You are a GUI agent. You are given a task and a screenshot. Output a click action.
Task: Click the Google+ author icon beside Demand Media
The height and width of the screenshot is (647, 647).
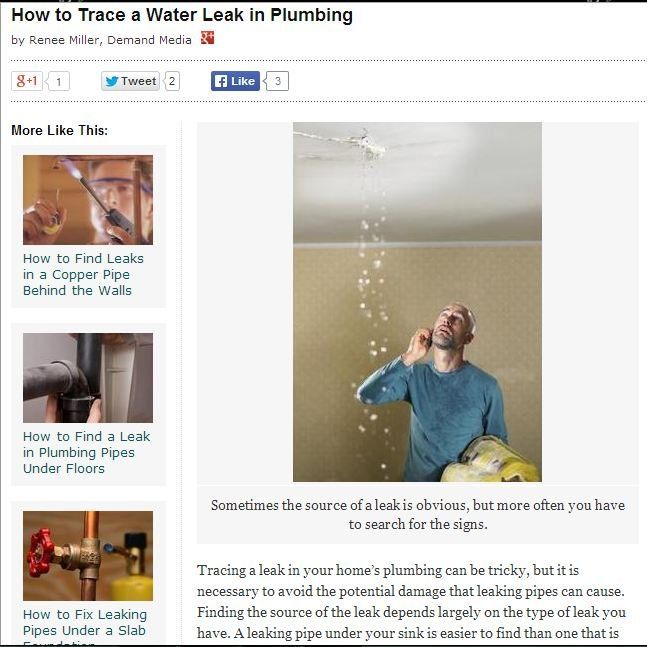[x=207, y=38]
